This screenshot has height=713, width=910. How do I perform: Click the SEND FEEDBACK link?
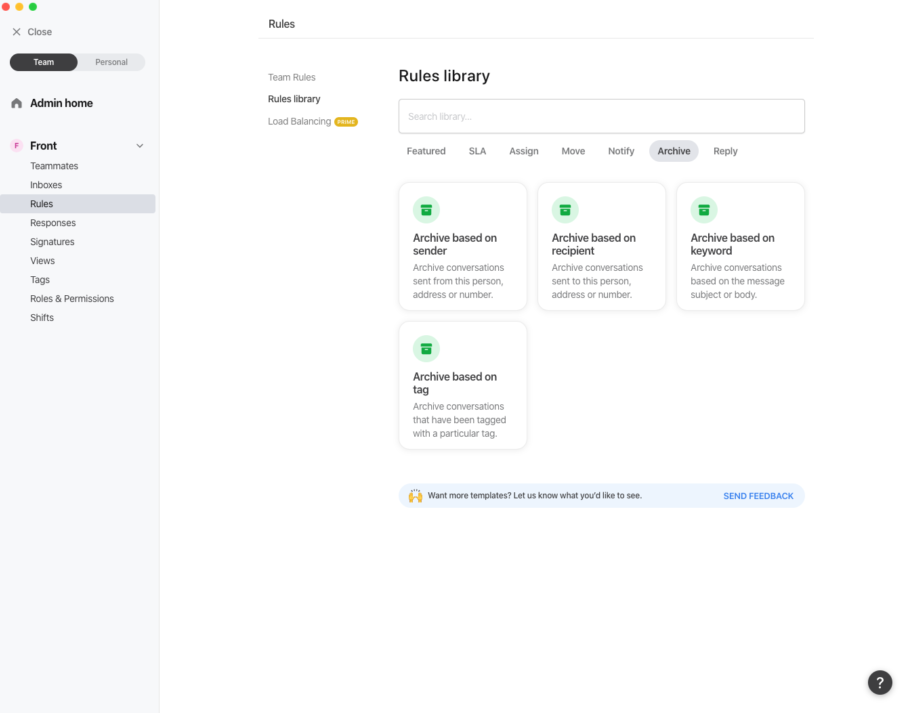tap(758, 496)
